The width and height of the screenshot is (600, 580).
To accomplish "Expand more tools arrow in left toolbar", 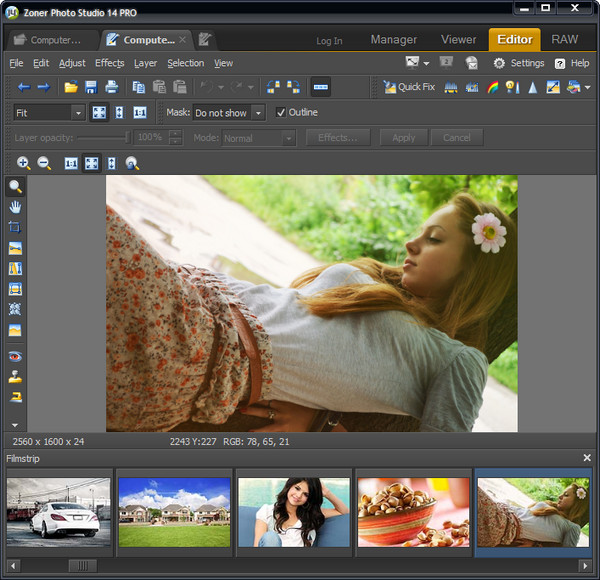I will coord(15,425).
